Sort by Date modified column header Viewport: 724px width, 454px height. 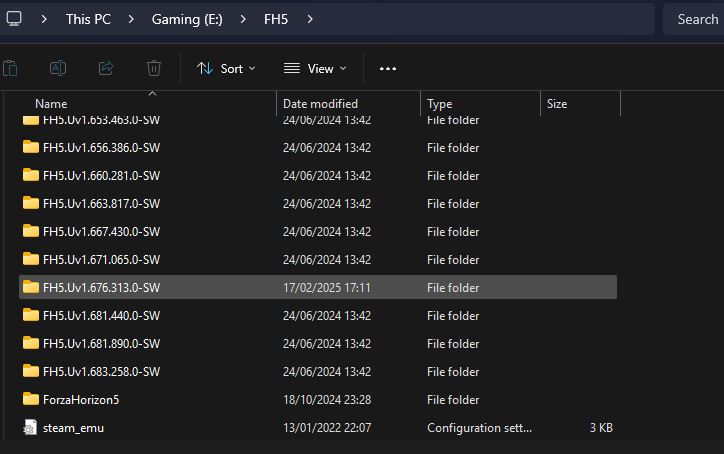click(320, 104)
